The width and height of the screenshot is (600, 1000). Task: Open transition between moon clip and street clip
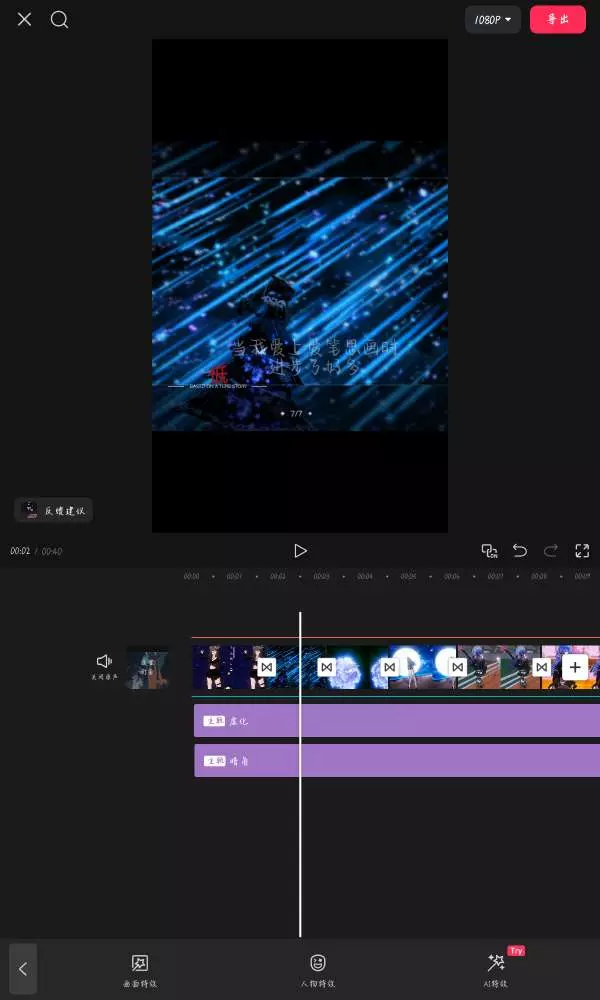pos(457,667)
